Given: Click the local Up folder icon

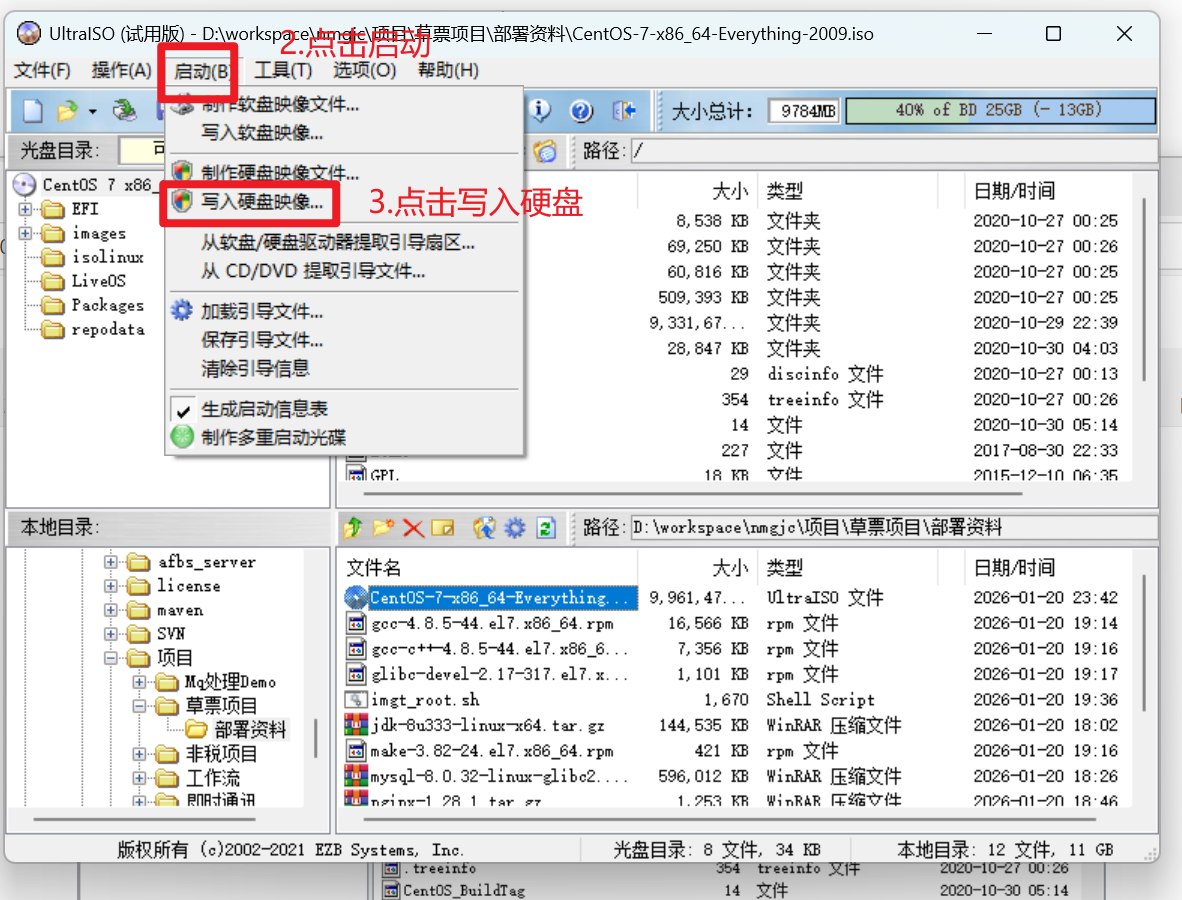Looking at the screenshot, I should 353,528.
